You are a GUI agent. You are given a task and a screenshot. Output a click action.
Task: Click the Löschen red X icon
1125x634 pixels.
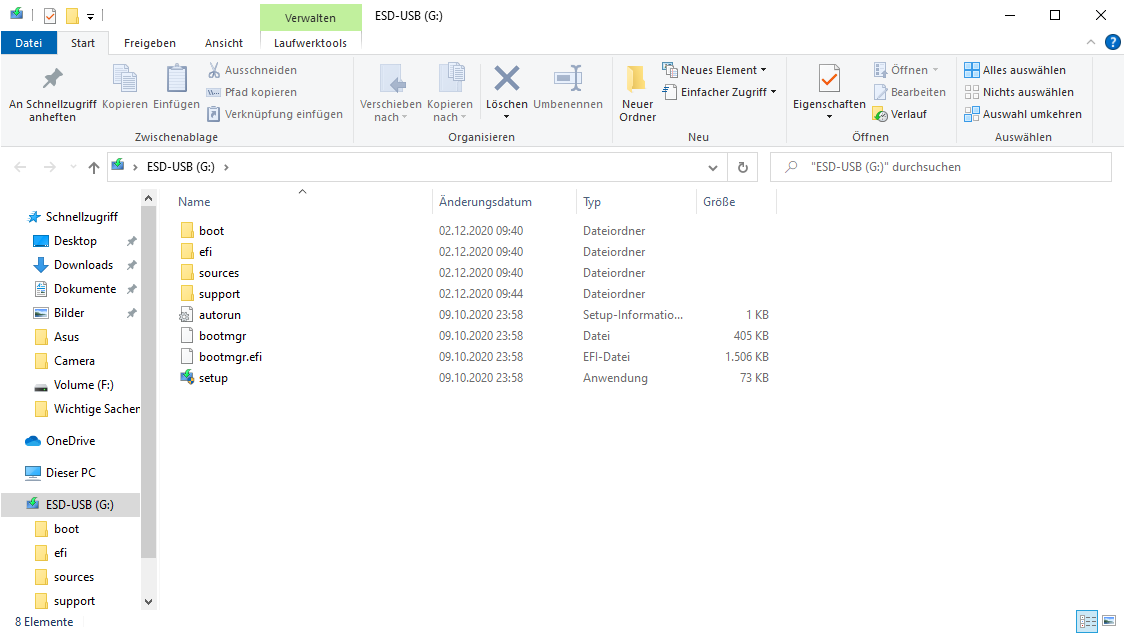tap(507, 78)
